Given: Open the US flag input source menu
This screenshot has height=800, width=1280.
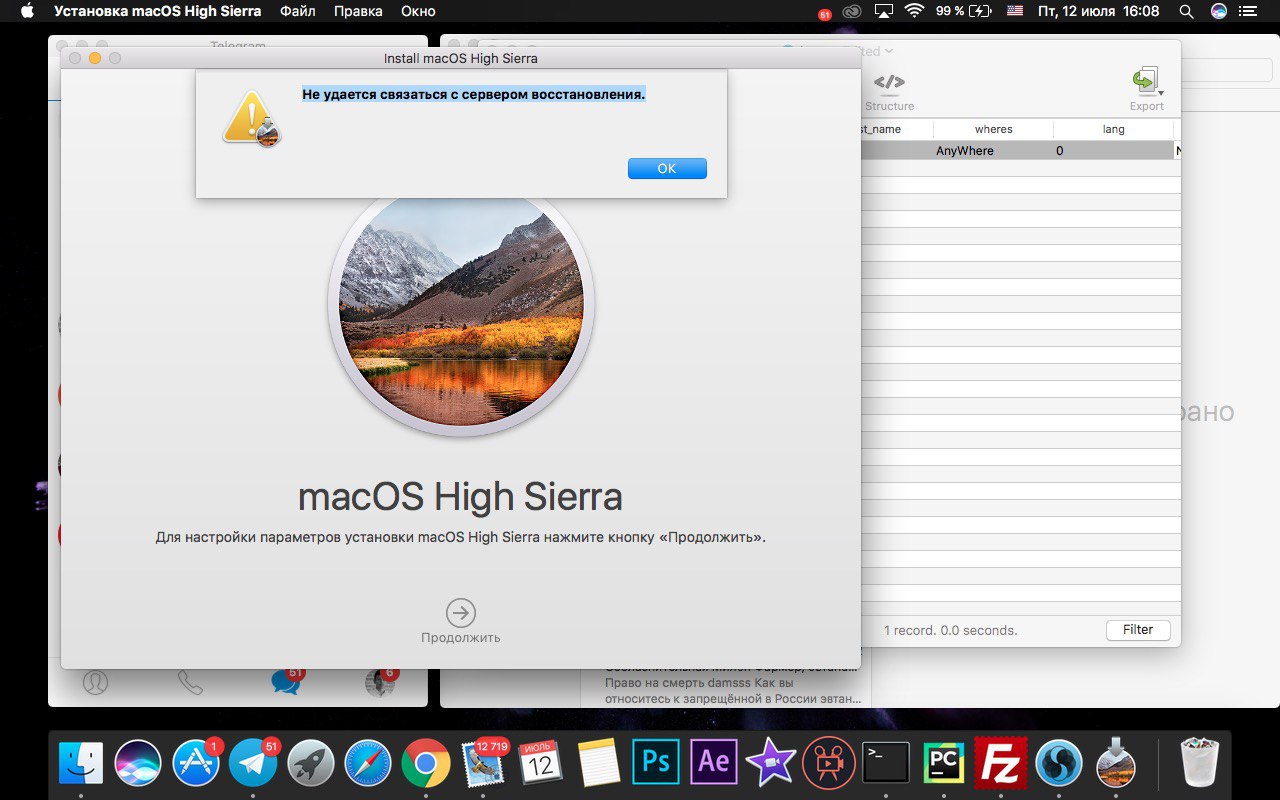Looking at the screenshot, I should [x=1015, y=12].
